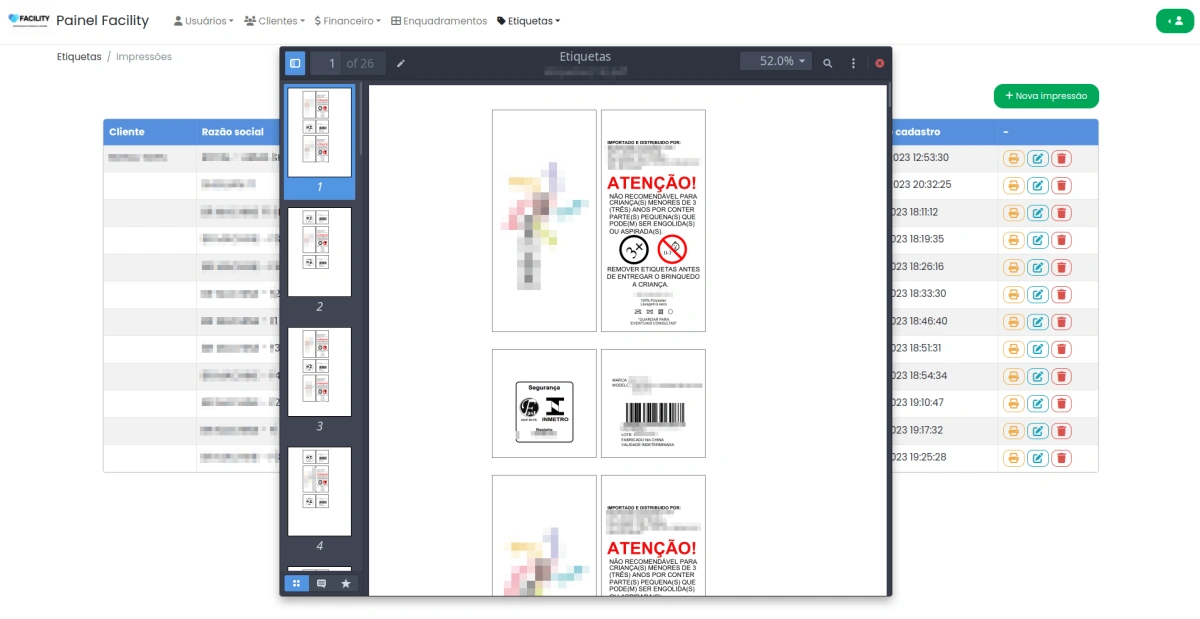Click the Nova impressão button
The height and width of the screenshot is (619, 1200).
(x=1046, y=96)
